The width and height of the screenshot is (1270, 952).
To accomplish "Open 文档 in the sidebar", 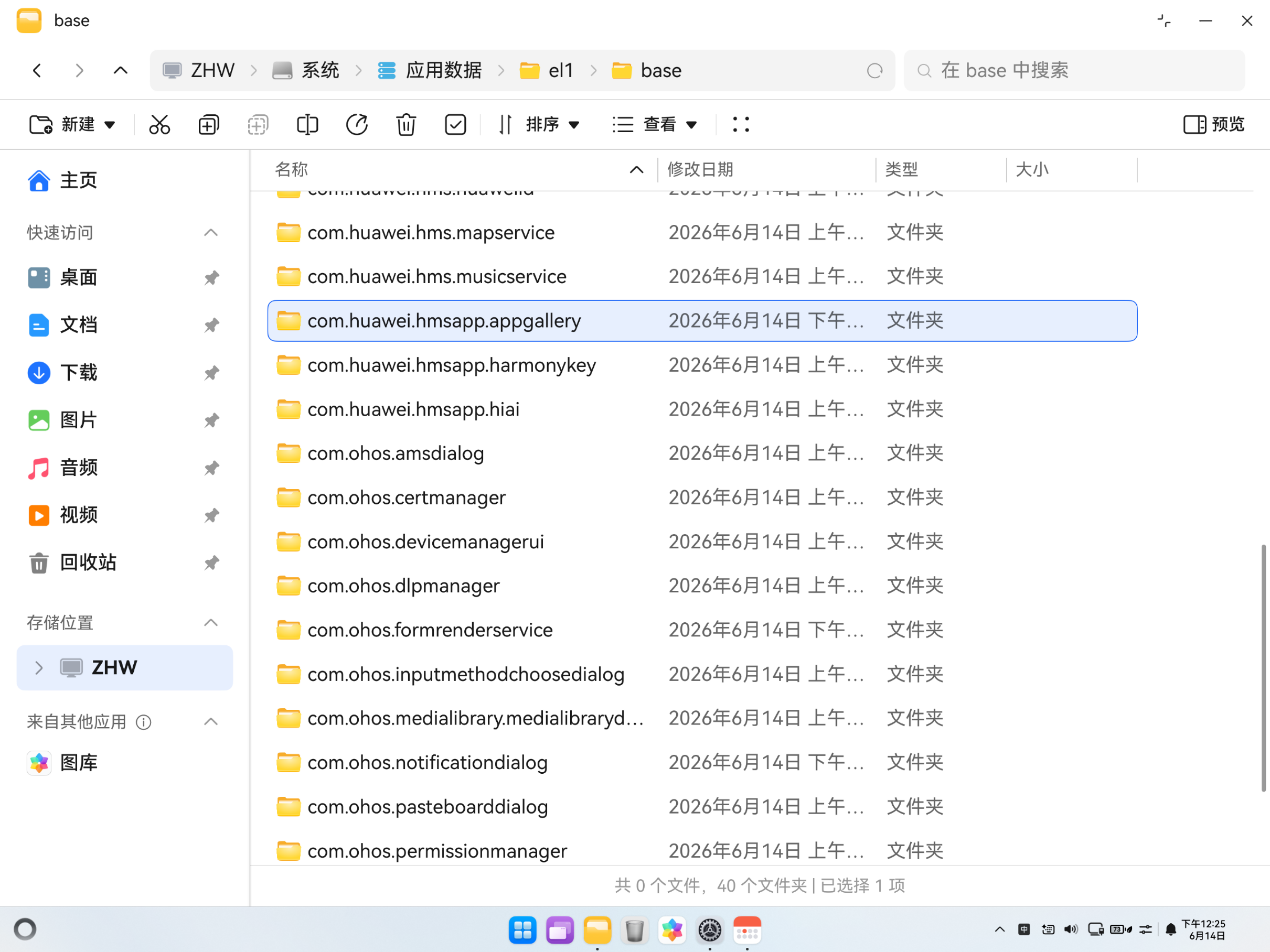I will pyautogui.click(x=62, y=325).
